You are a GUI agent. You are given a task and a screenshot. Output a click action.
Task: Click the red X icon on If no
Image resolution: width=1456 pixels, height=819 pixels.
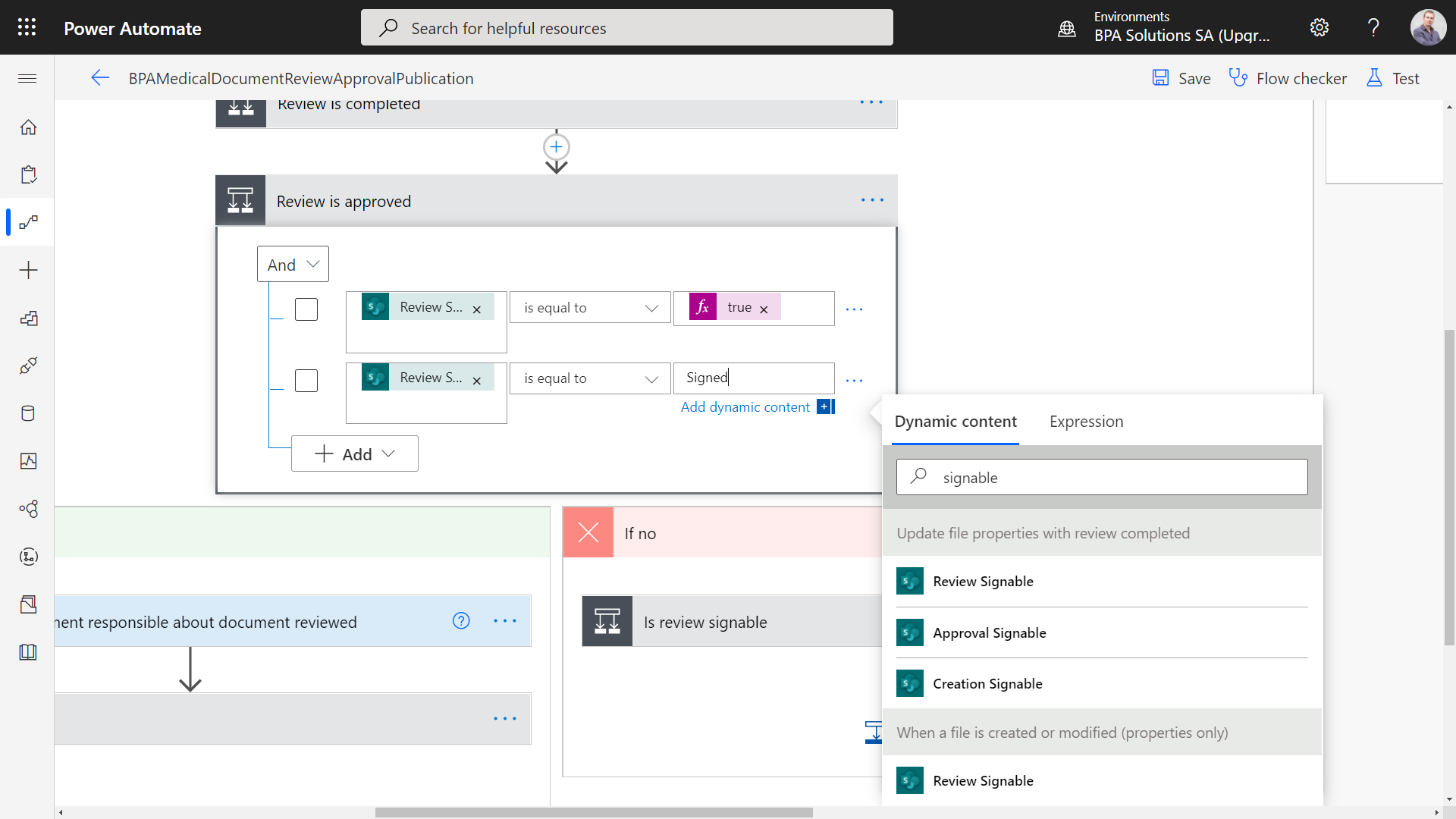[x=588, y=532]
